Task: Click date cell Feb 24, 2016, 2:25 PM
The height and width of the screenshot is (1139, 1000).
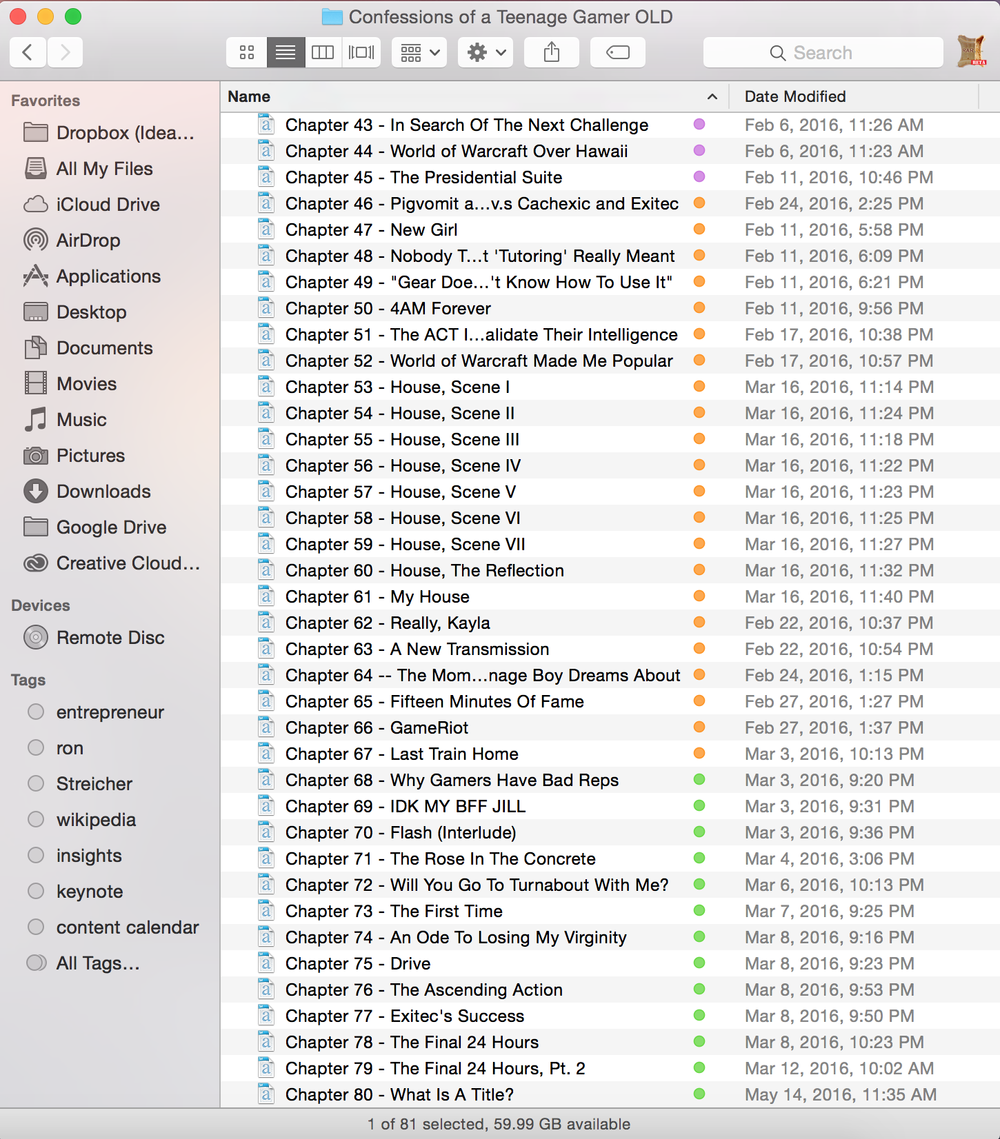Action: coord(834,203)
